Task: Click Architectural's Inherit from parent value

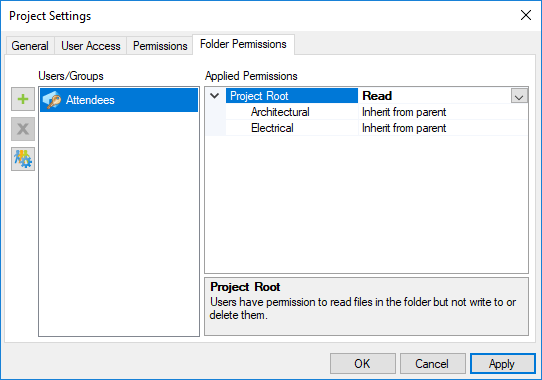Action: coord(404,112)
